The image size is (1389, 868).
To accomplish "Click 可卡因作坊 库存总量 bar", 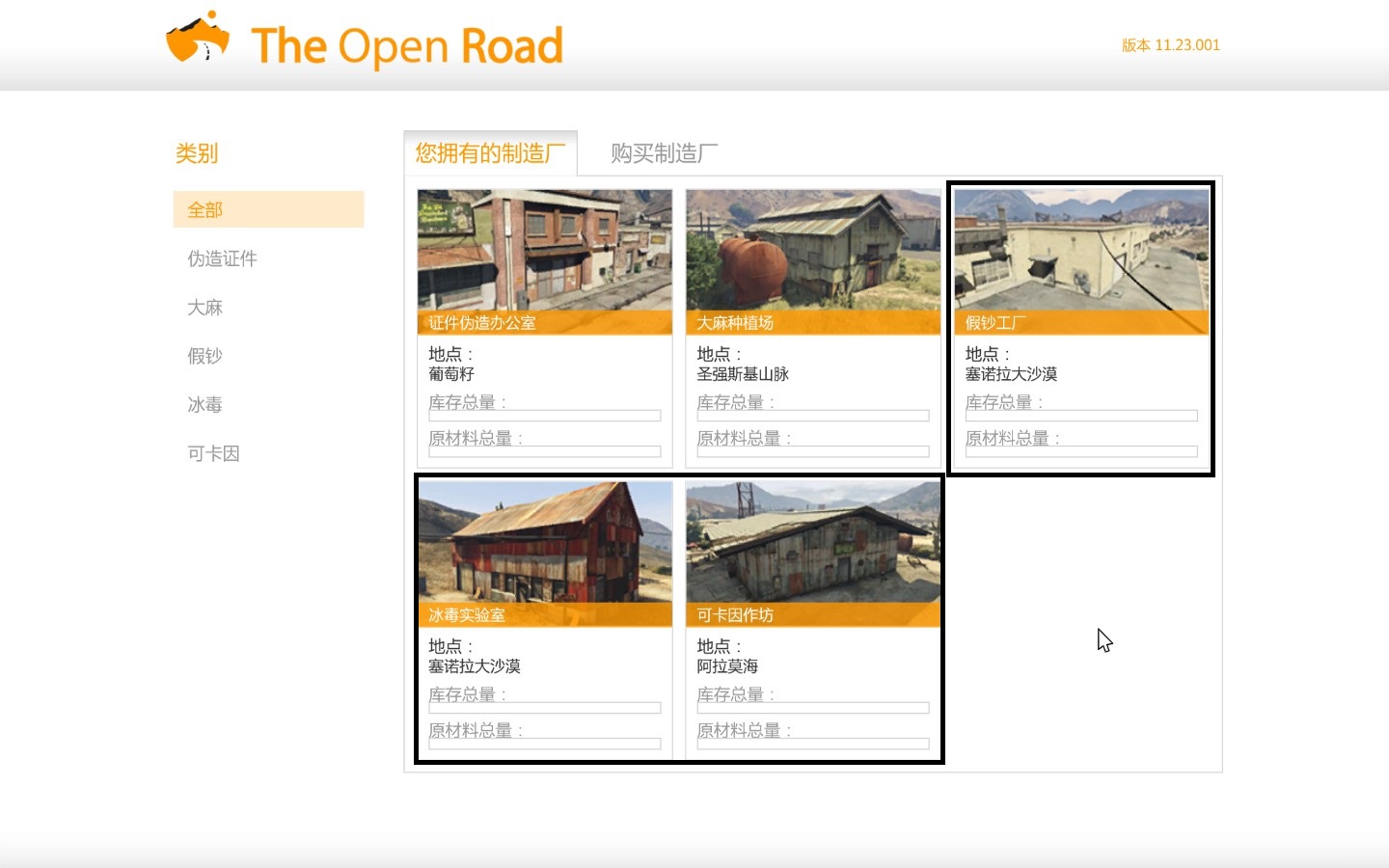I will coord(813,708).
